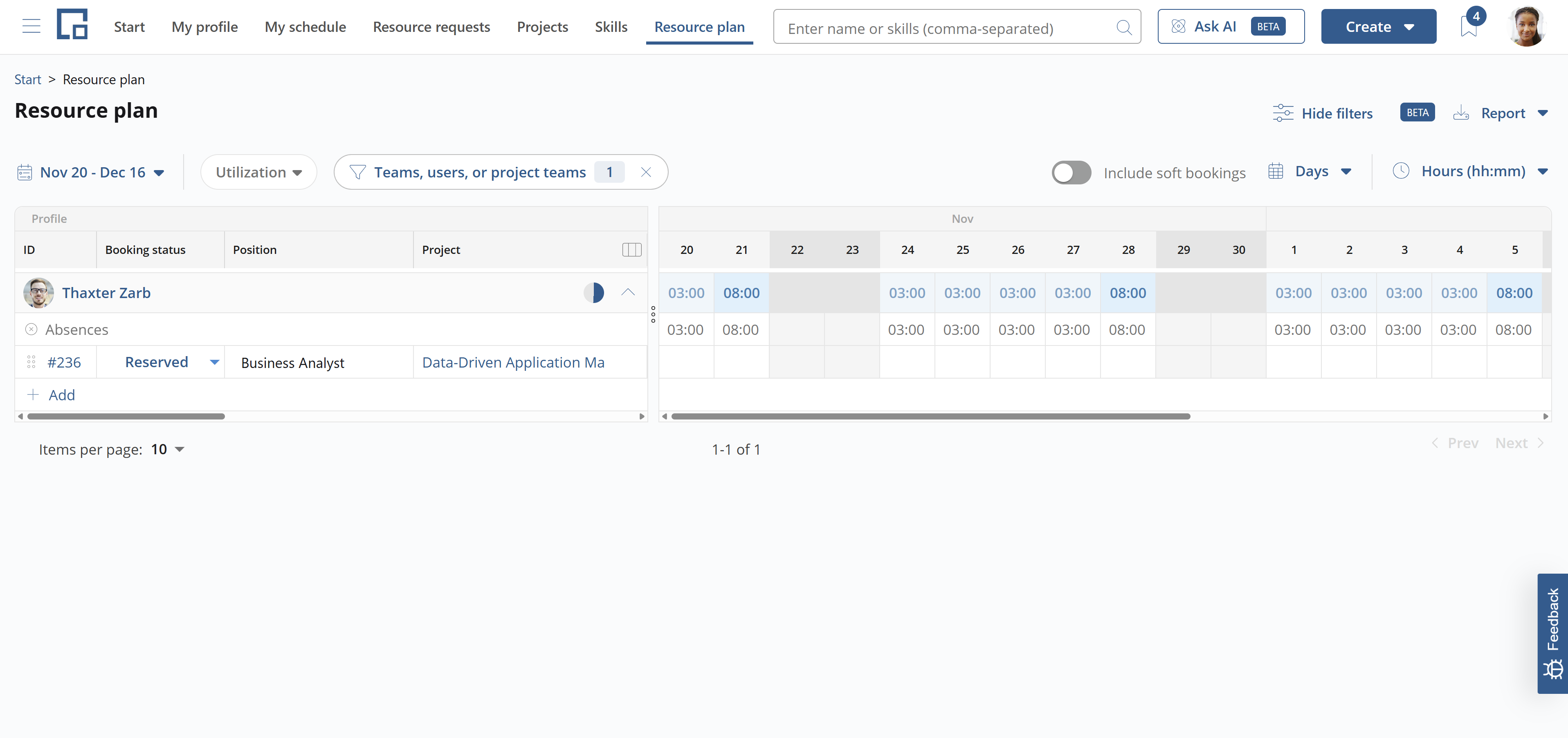Image resolution: width=1568 pixels, height=738 pixels.
Task: Click the profile table horizontal scrollbar
Action: (x=126, y=416)
